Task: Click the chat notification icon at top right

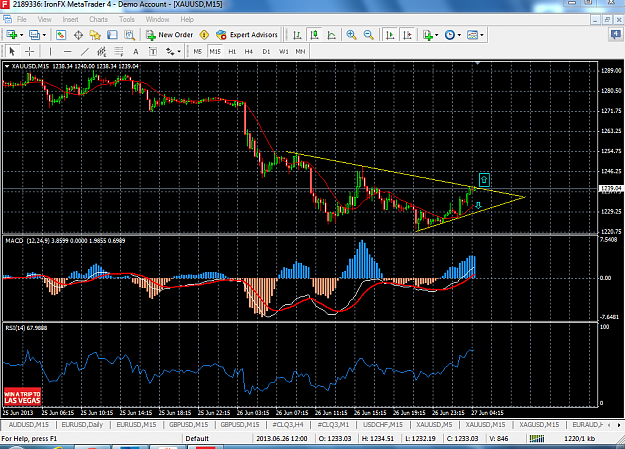Action: (x=615, y=35)
